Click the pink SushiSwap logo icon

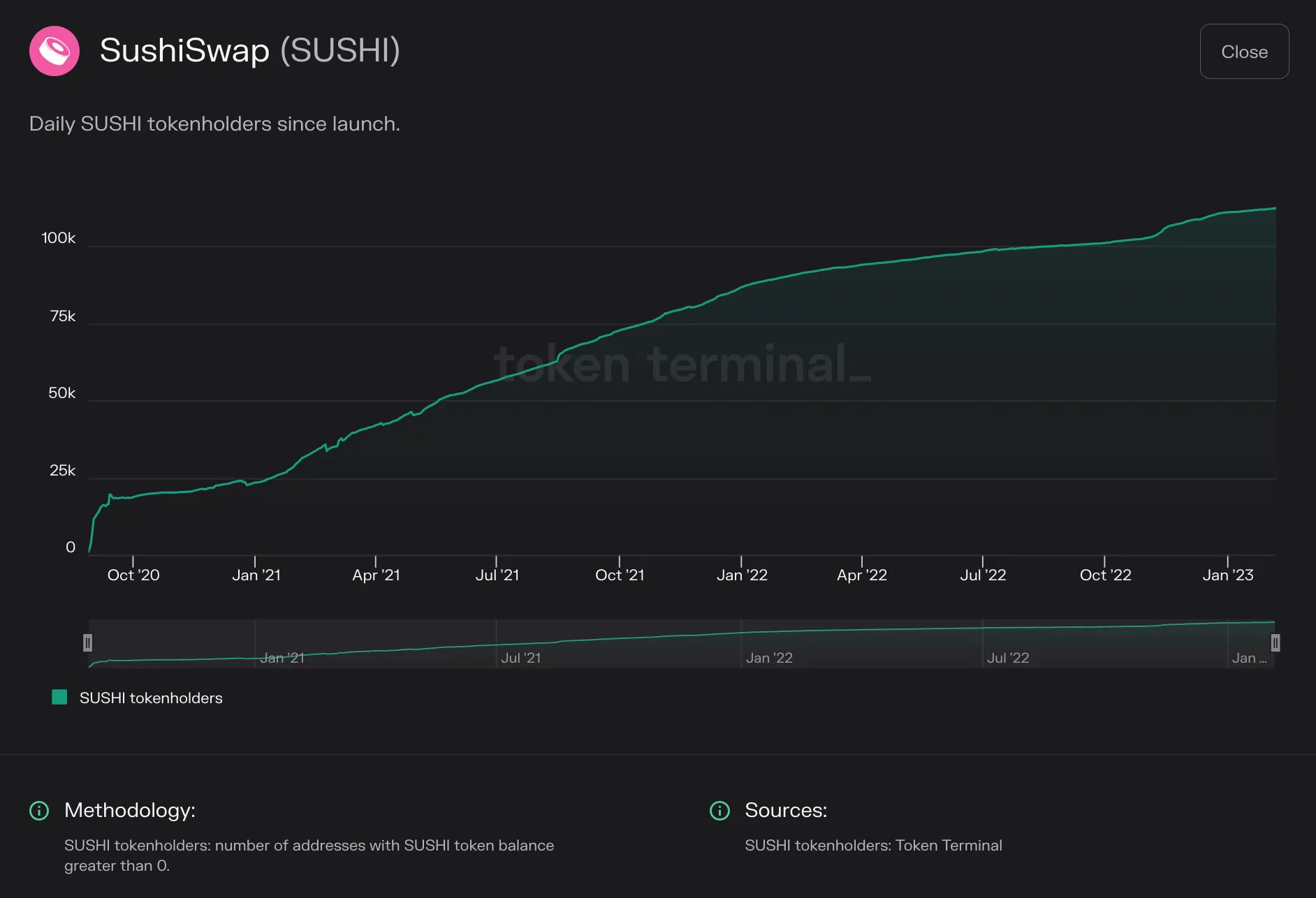tap(54, 51)
